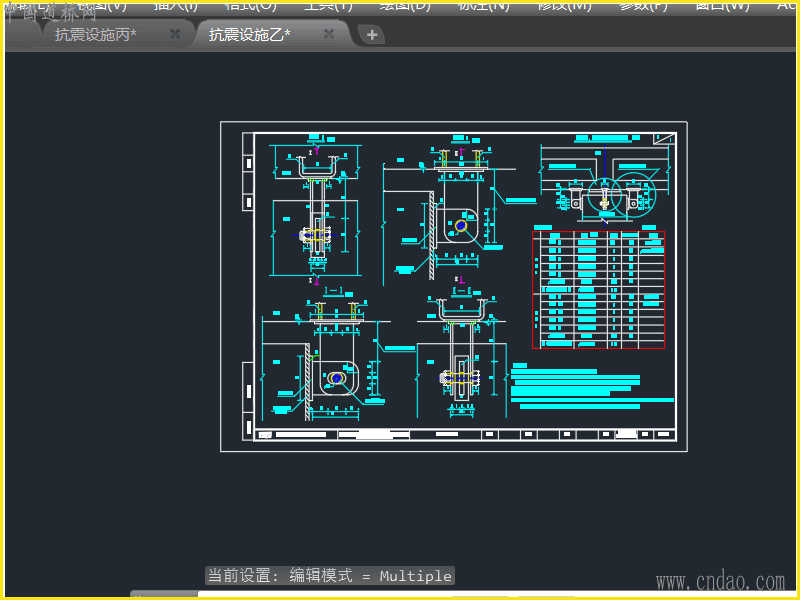Click the new drawing tab plus button
800x600 pixels.
[x=372, y=35]
